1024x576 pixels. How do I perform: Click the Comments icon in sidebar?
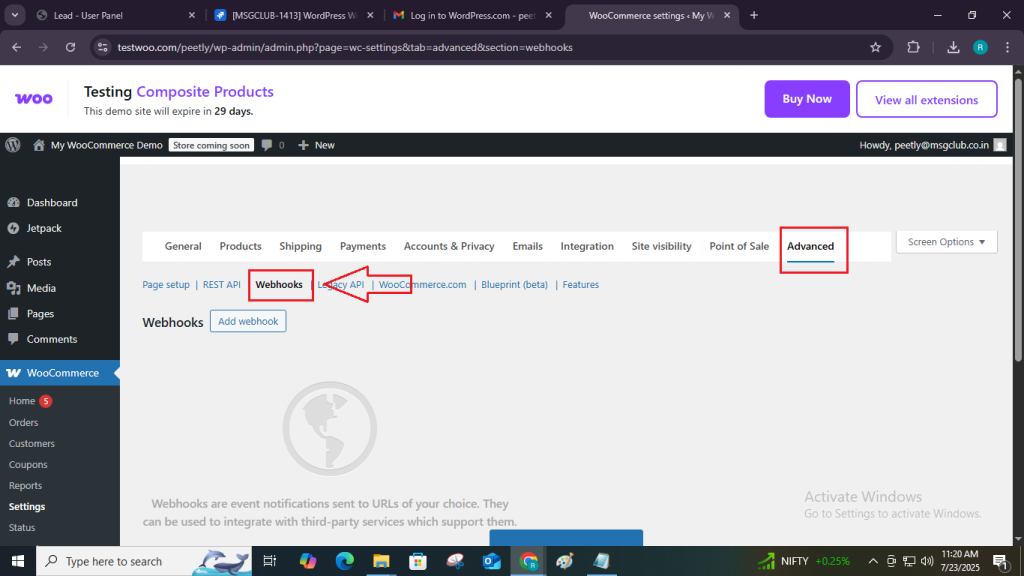tap(13, 339)
